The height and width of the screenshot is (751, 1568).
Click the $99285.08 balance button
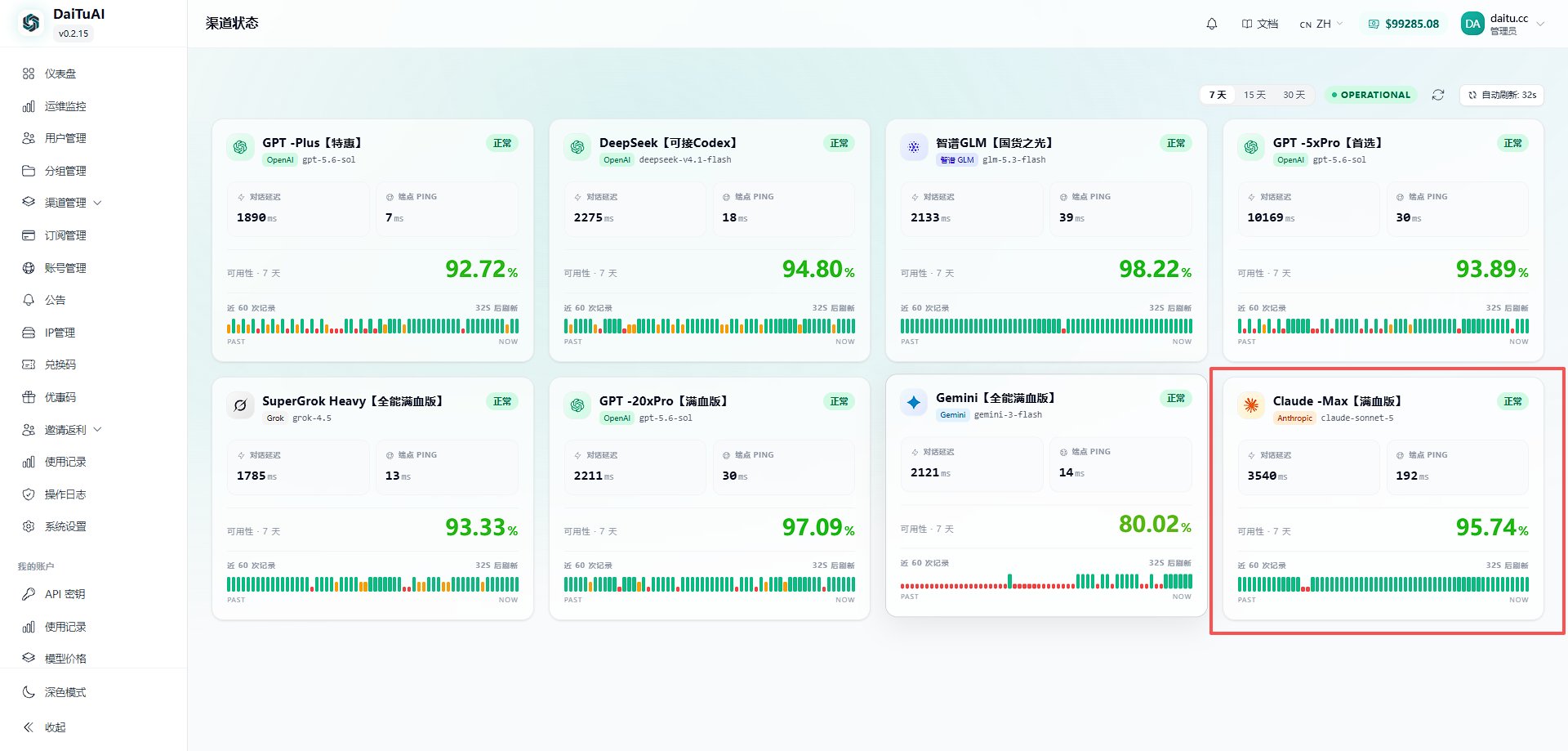pos(1404,24)
